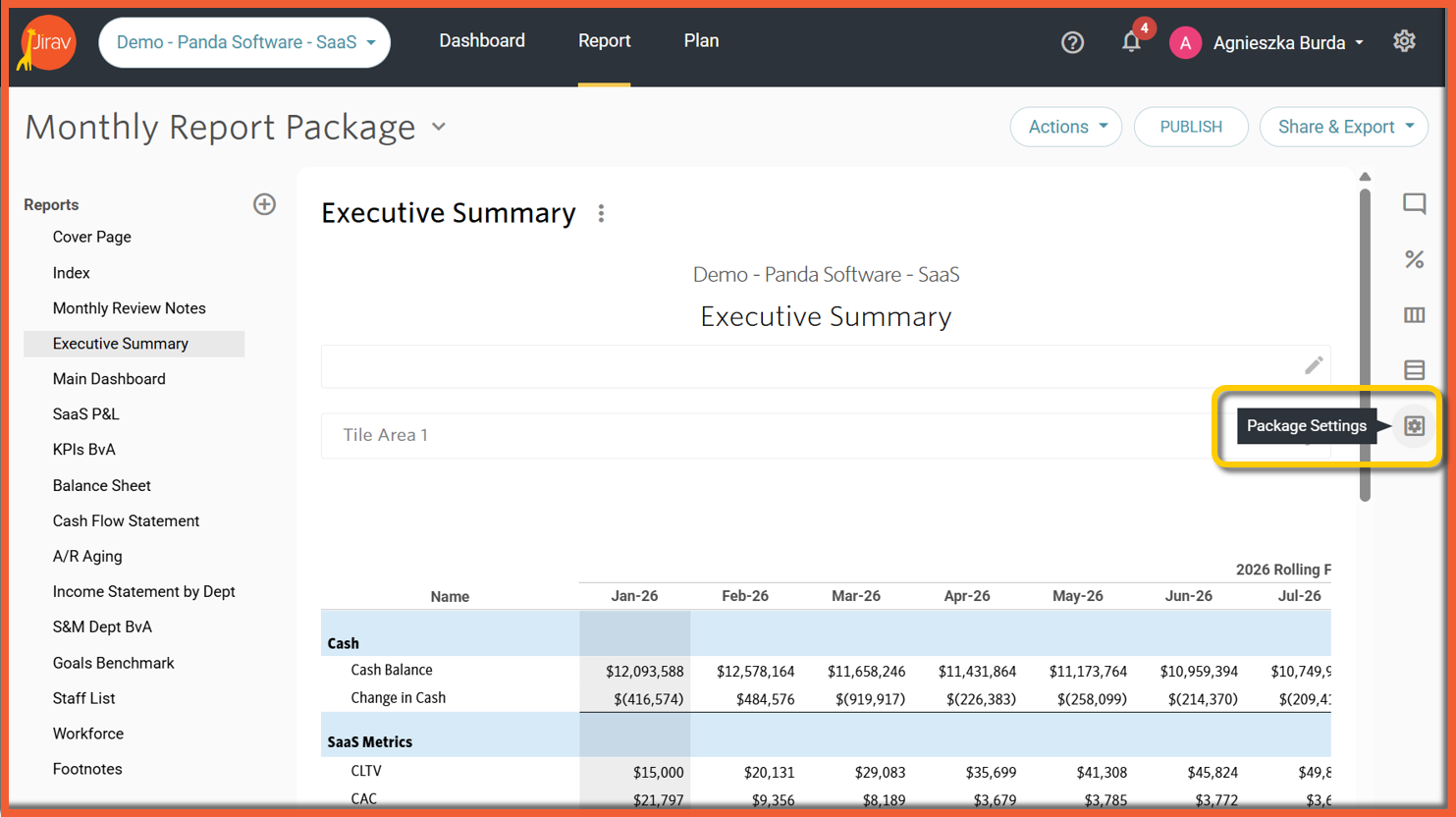Expand Monthly Report Package title chevron
The height and width of the screenshot is (817, 1456).
439,127
